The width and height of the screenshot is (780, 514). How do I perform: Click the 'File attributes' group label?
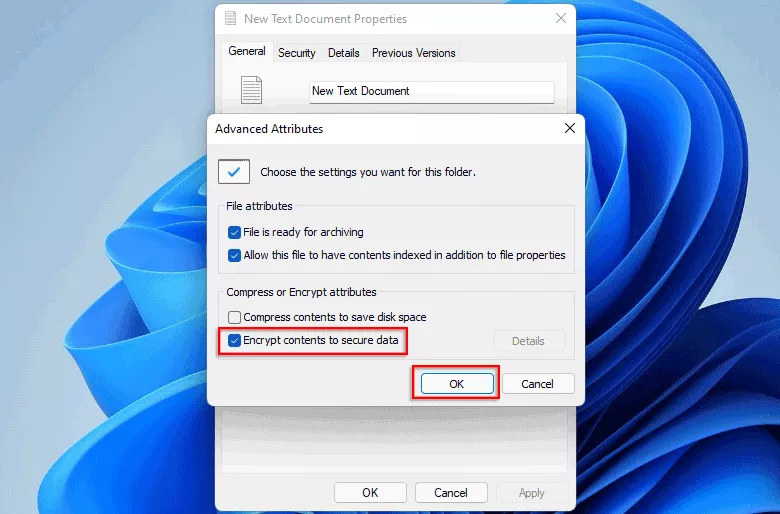(x=259, y=206)
